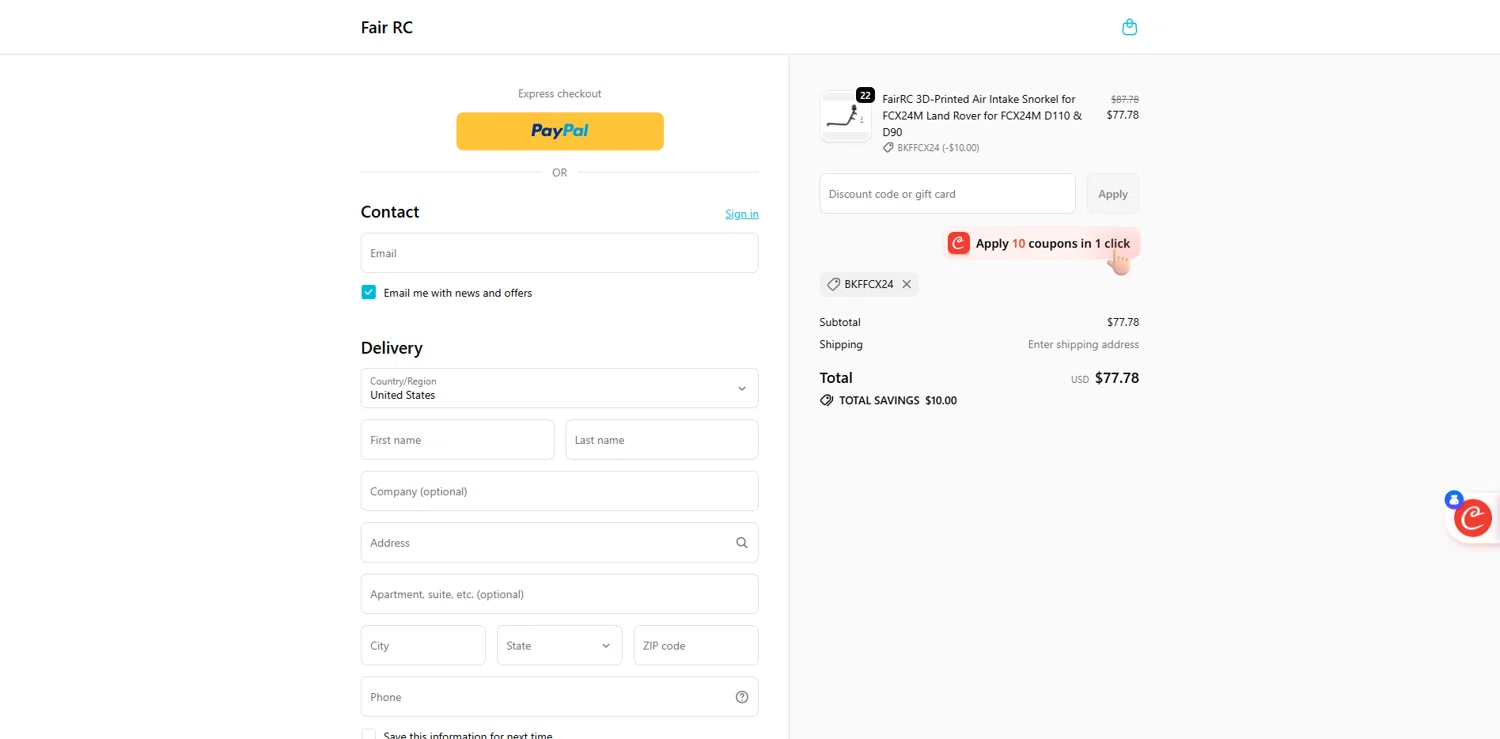The height and width of the screenshot is (739, 1500).
Task: Click Apply 10 coupons in 1 click
Action: [x=1041, y=244]
